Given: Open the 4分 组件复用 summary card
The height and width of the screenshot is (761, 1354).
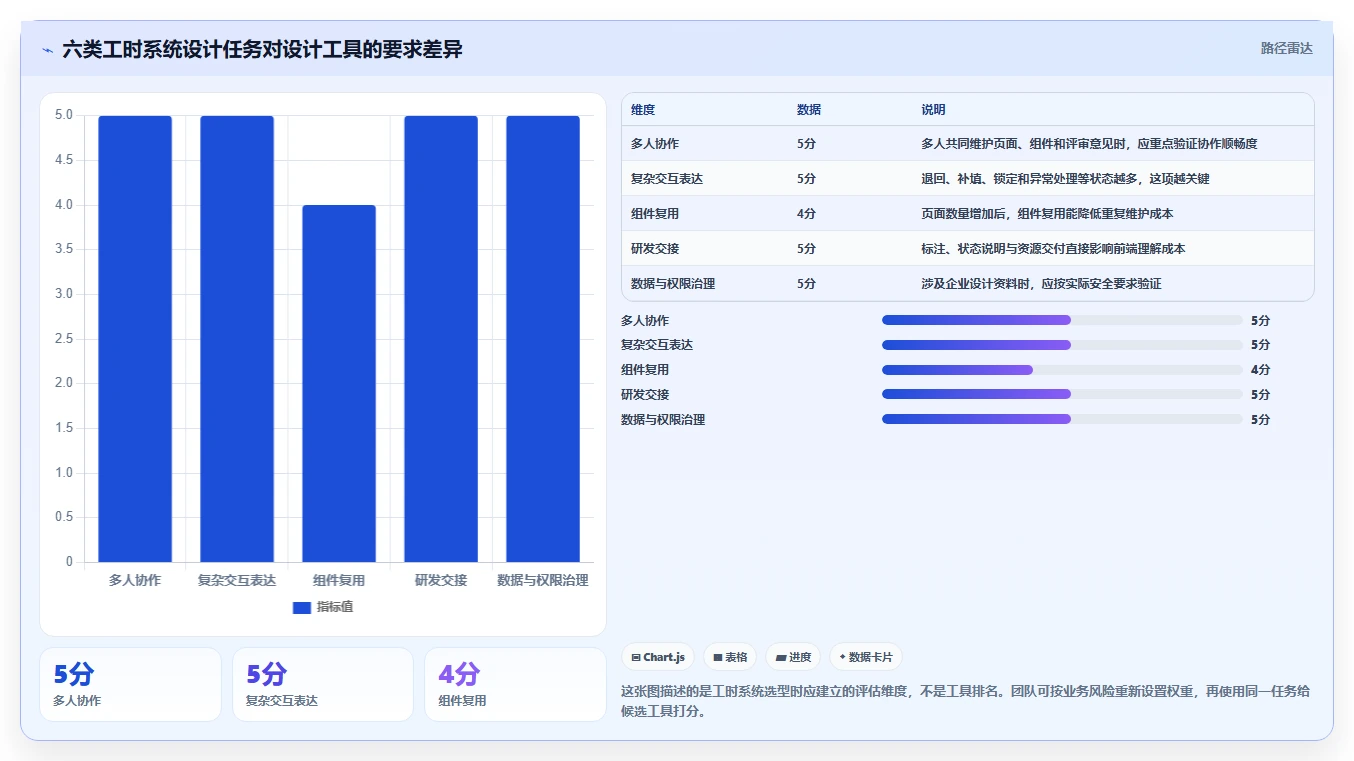Looking at the screenshot, I should [515, 684].
